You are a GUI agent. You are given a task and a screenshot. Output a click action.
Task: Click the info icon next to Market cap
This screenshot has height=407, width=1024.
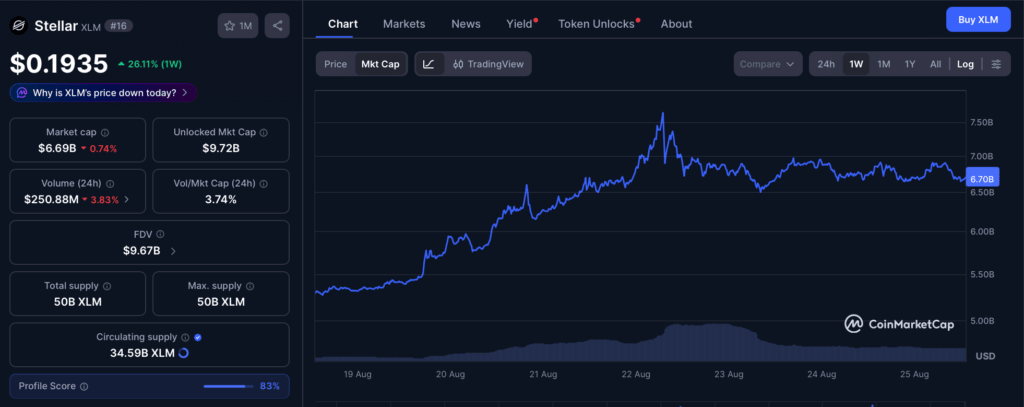pyautogui.click(x=104, y=133)
